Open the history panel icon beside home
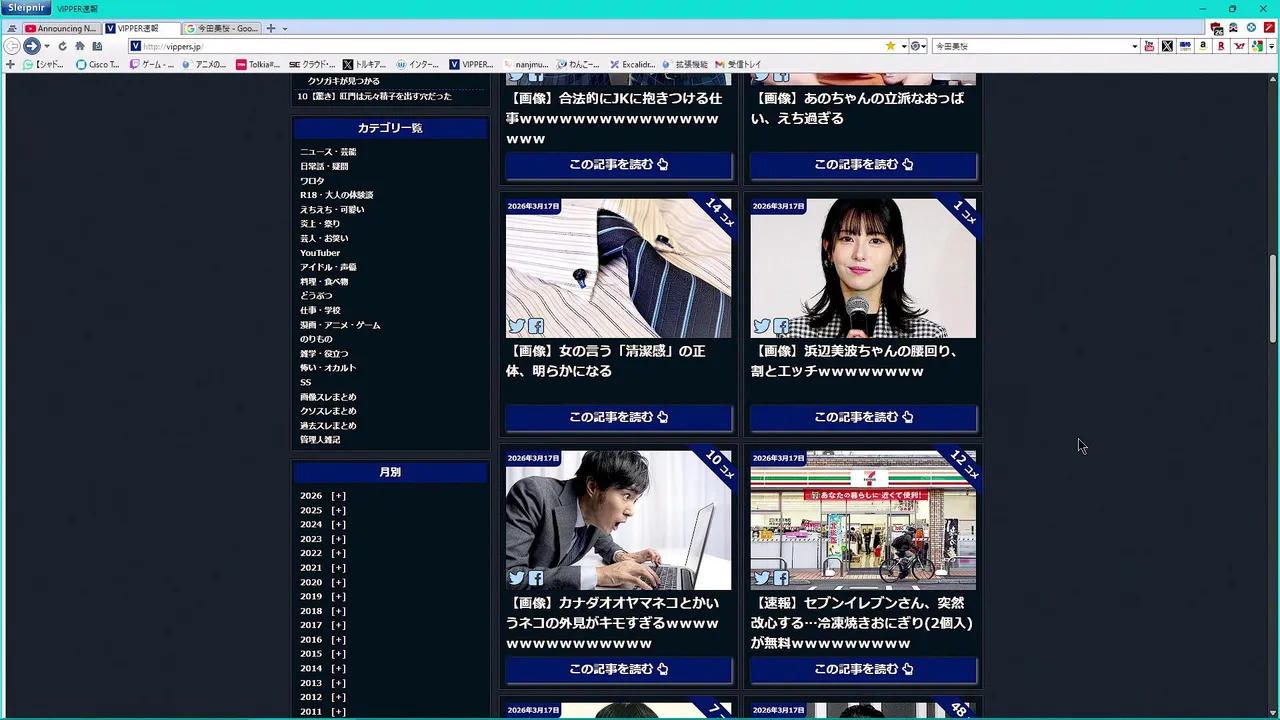 pyautogui.click(x=97, y=46)
